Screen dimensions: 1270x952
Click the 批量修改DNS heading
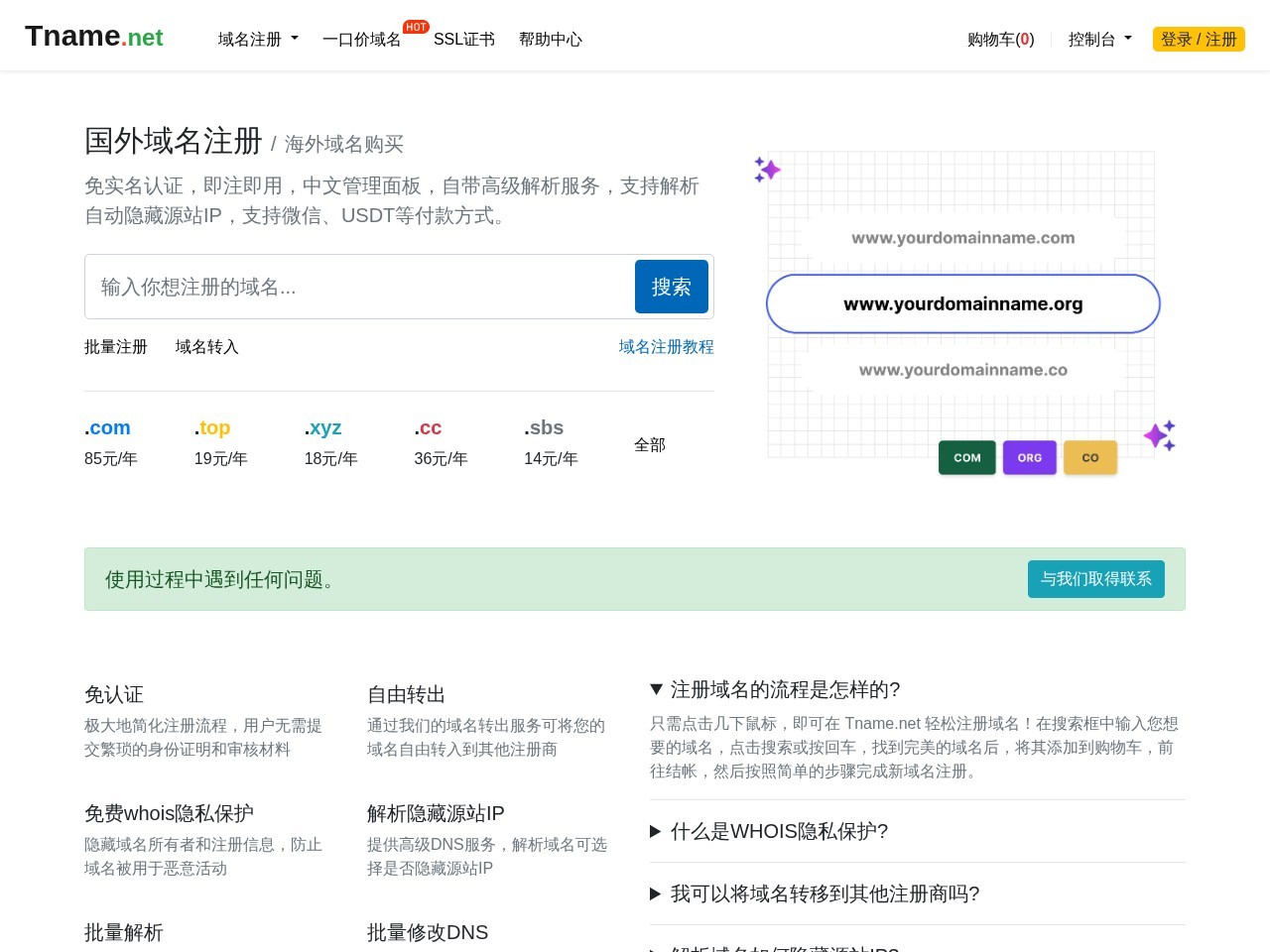(x=428, y=932)
